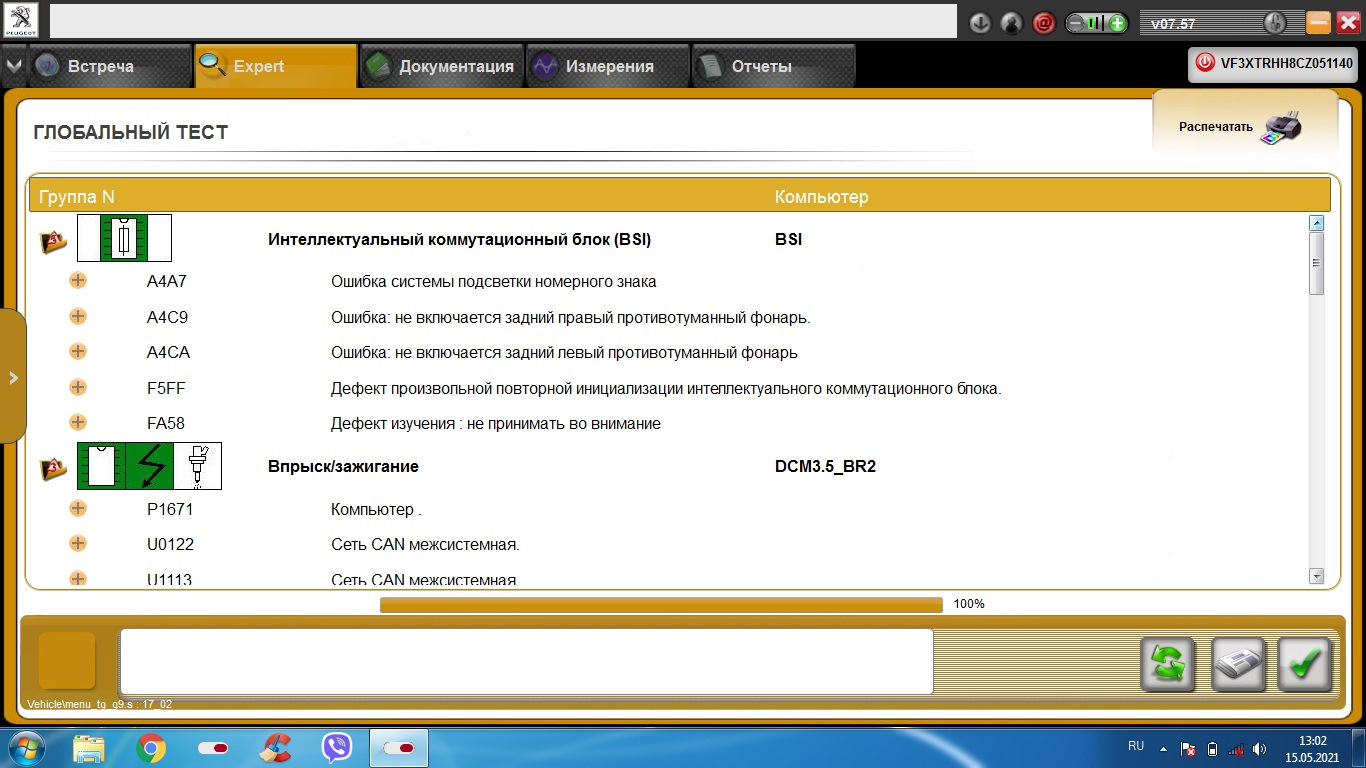Select the BSI fuse box pictogram
Image resolution: width=1366 pixels, height=768 pixels.
[124, 238]
